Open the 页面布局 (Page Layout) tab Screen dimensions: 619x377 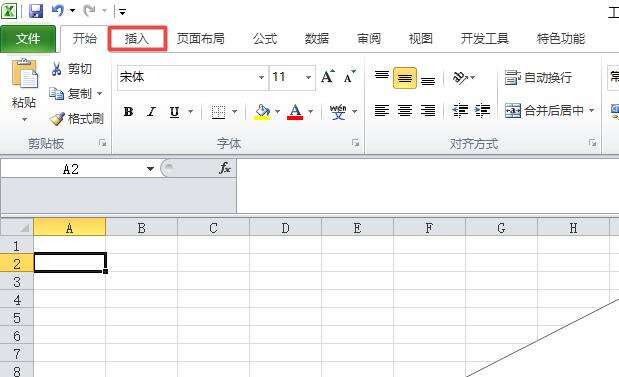(x=201, y=39)
